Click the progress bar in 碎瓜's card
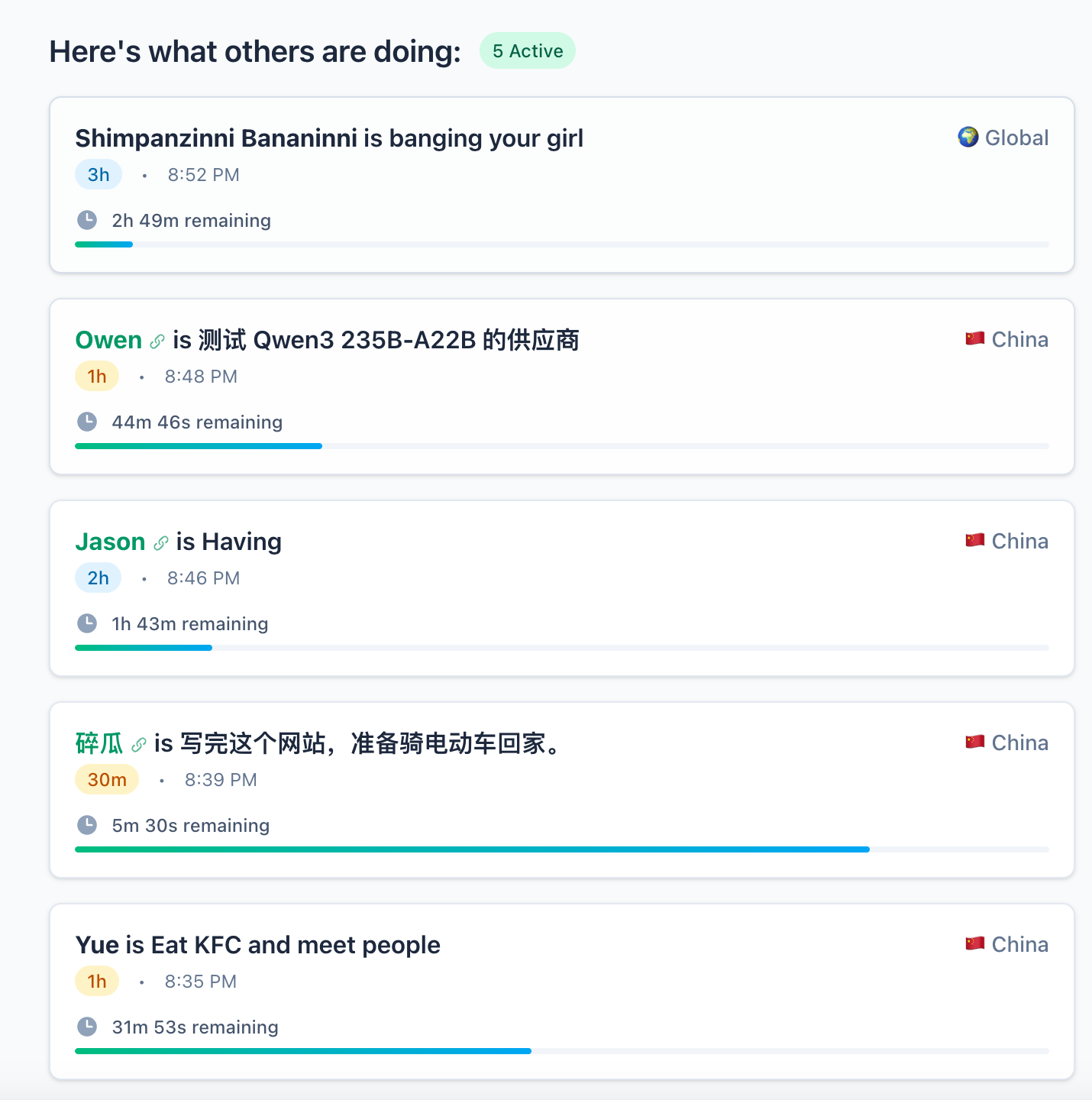Image resolution: width=1092 pixels, height=1100 pixels. click(x=561, y=849)
